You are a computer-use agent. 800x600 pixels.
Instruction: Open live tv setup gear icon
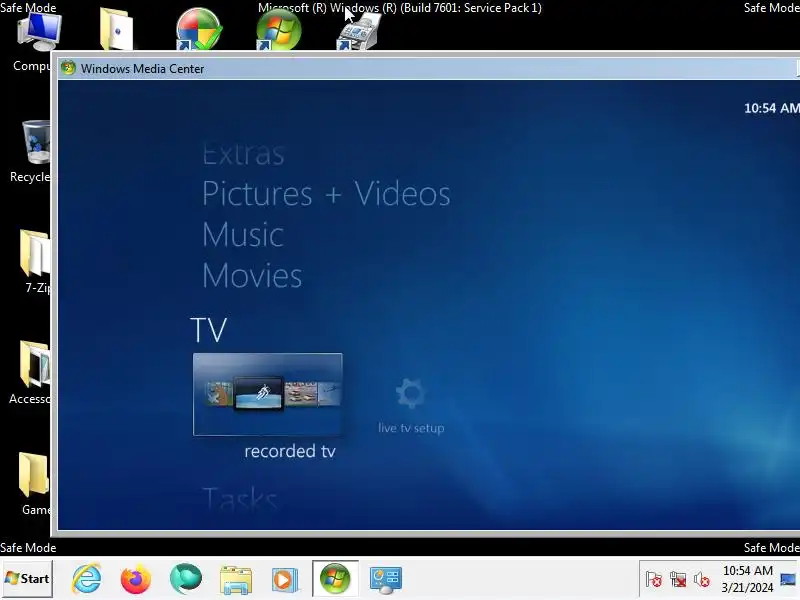pyautogui.click(x=411, y=393)
